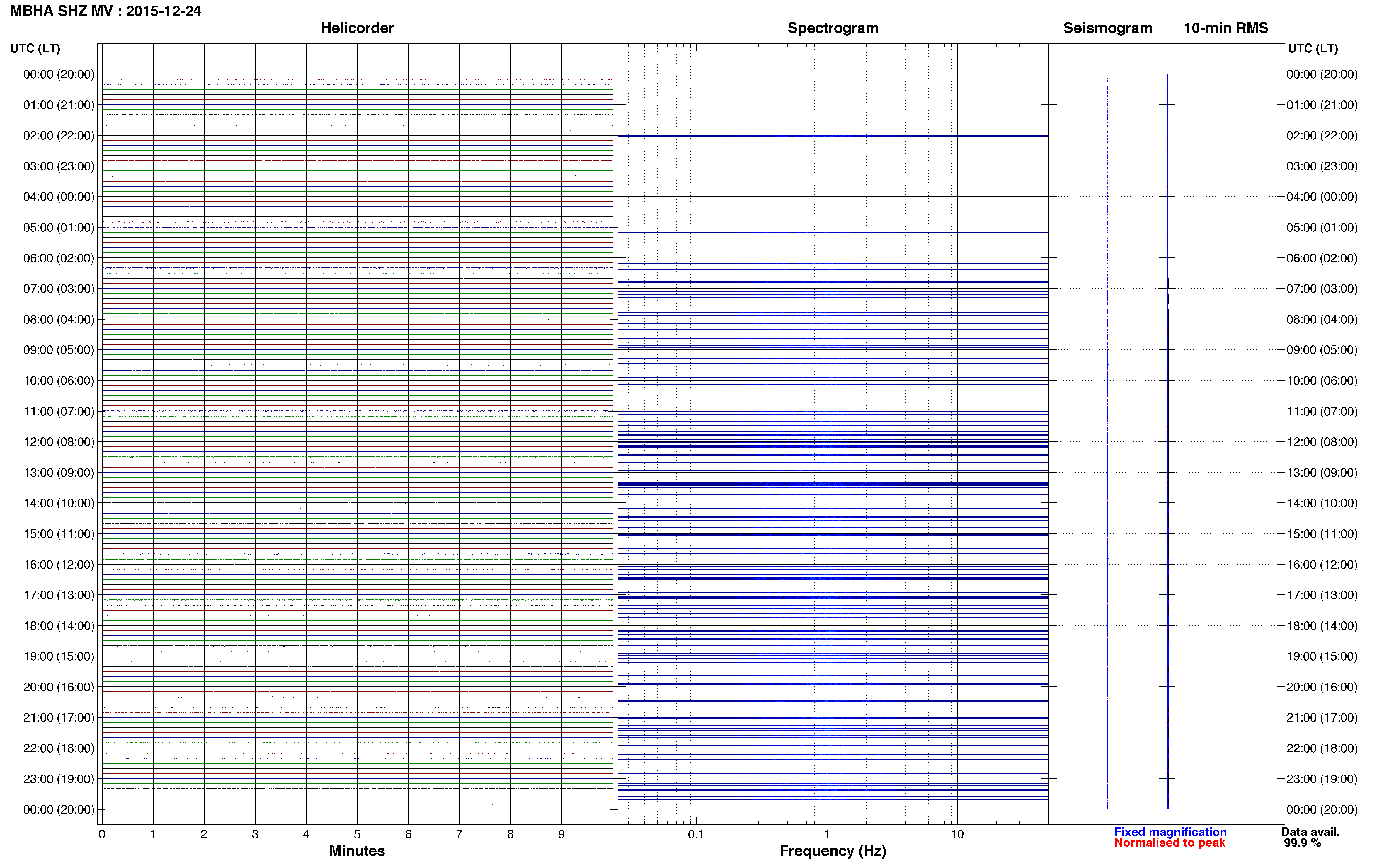Click the Normalised to peak legend text
This screenshot has width=1389, height=868.
[1170, 843]
